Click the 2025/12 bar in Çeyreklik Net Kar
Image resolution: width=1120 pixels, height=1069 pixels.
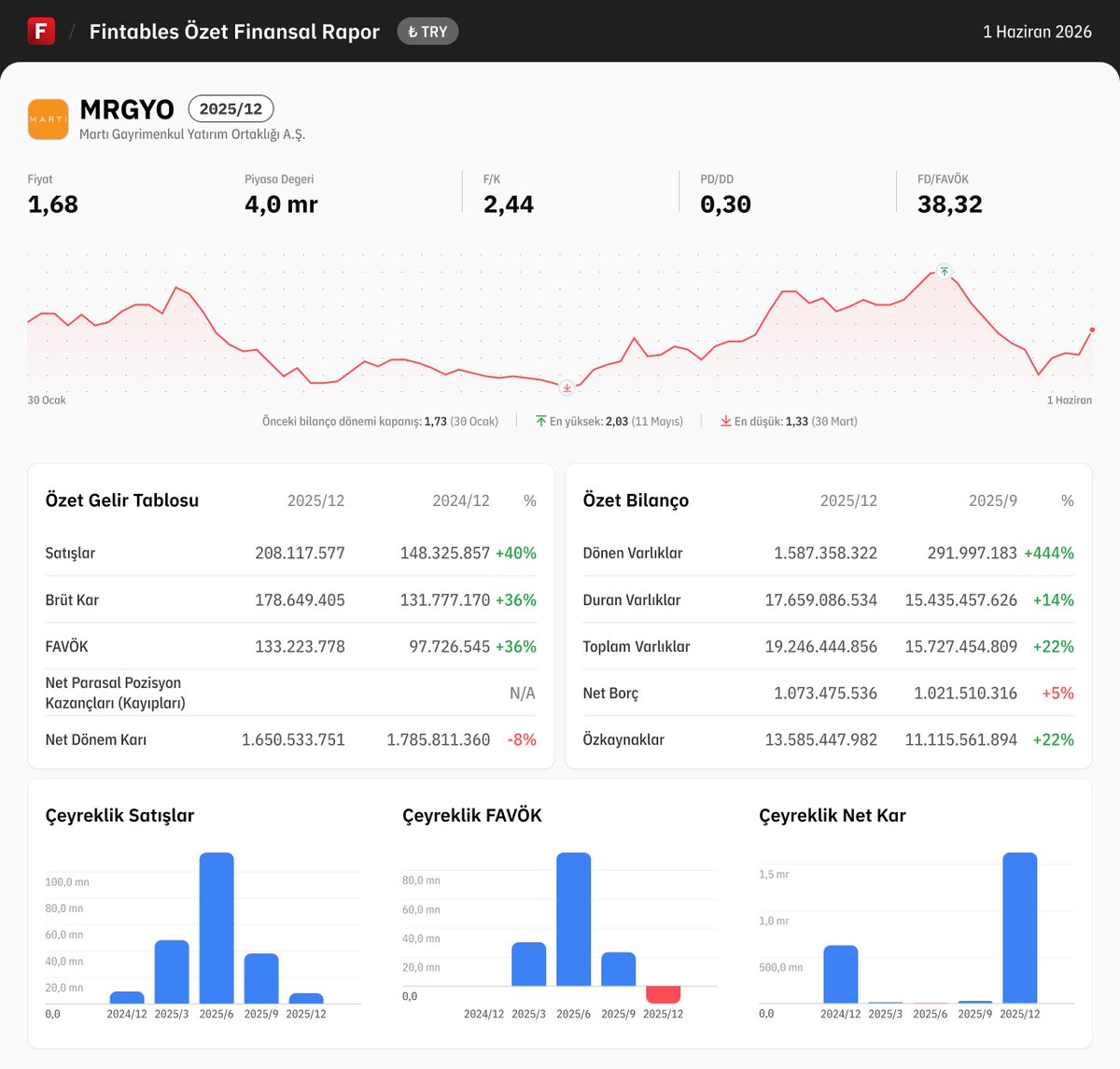pos(1020,928)
